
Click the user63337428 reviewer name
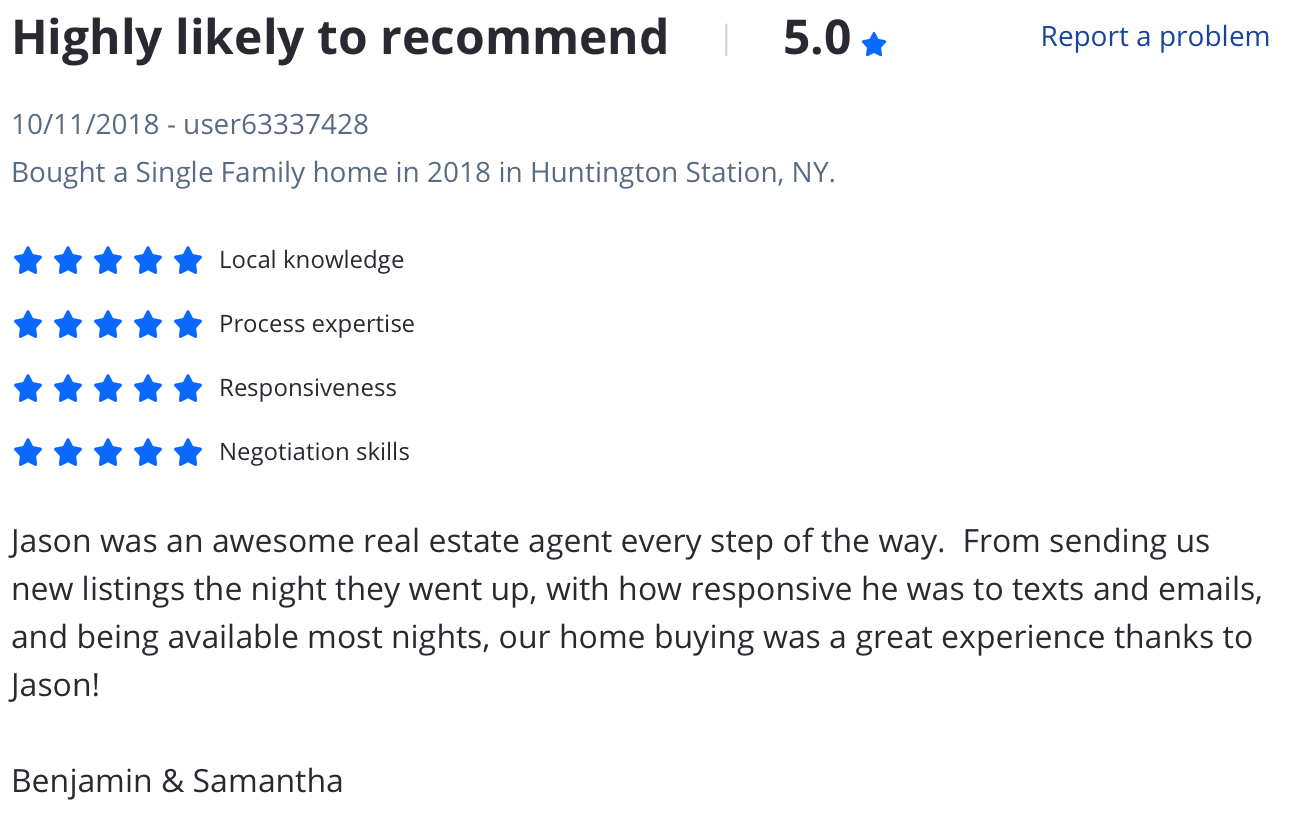(x=276, y=125)
